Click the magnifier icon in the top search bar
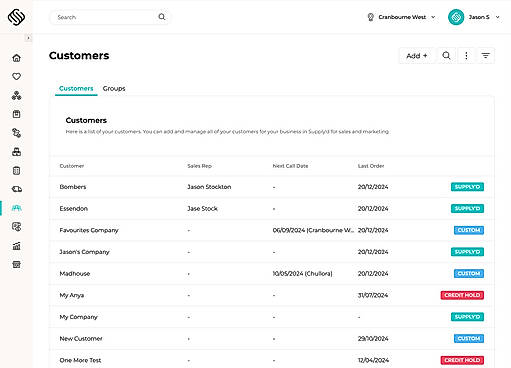Screen dimensions: 511x368 click(162, 17)
